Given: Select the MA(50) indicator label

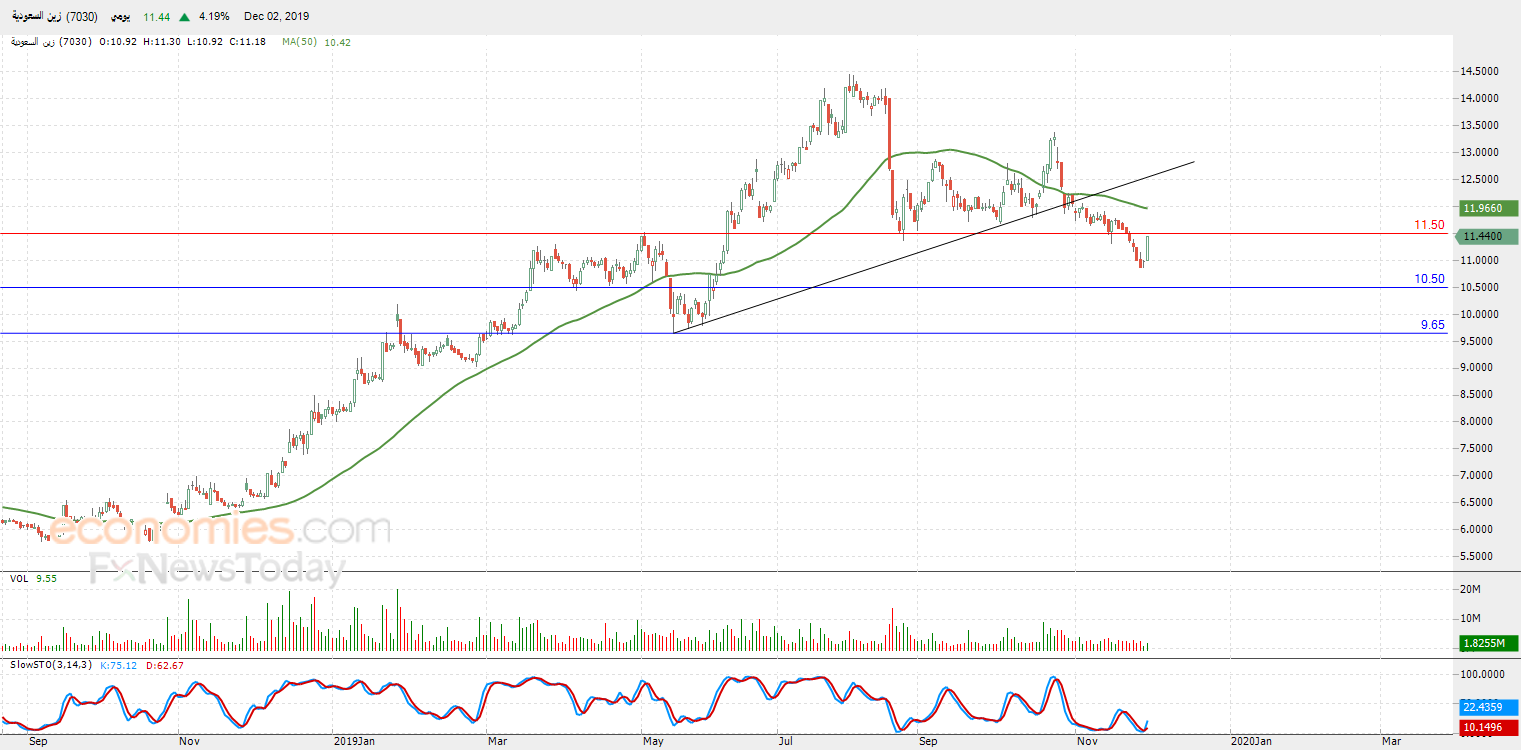Looking at the screenshot, I should point(300,42).
